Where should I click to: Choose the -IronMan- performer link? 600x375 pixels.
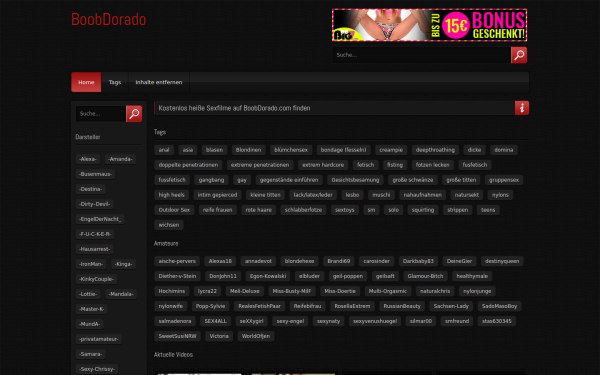(x=91, y=264)
